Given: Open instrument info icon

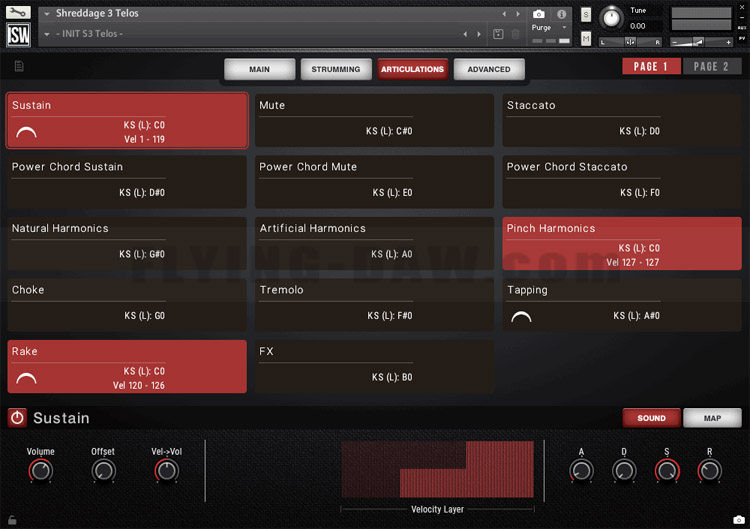Looking at the screenshot, I should 562,14.
